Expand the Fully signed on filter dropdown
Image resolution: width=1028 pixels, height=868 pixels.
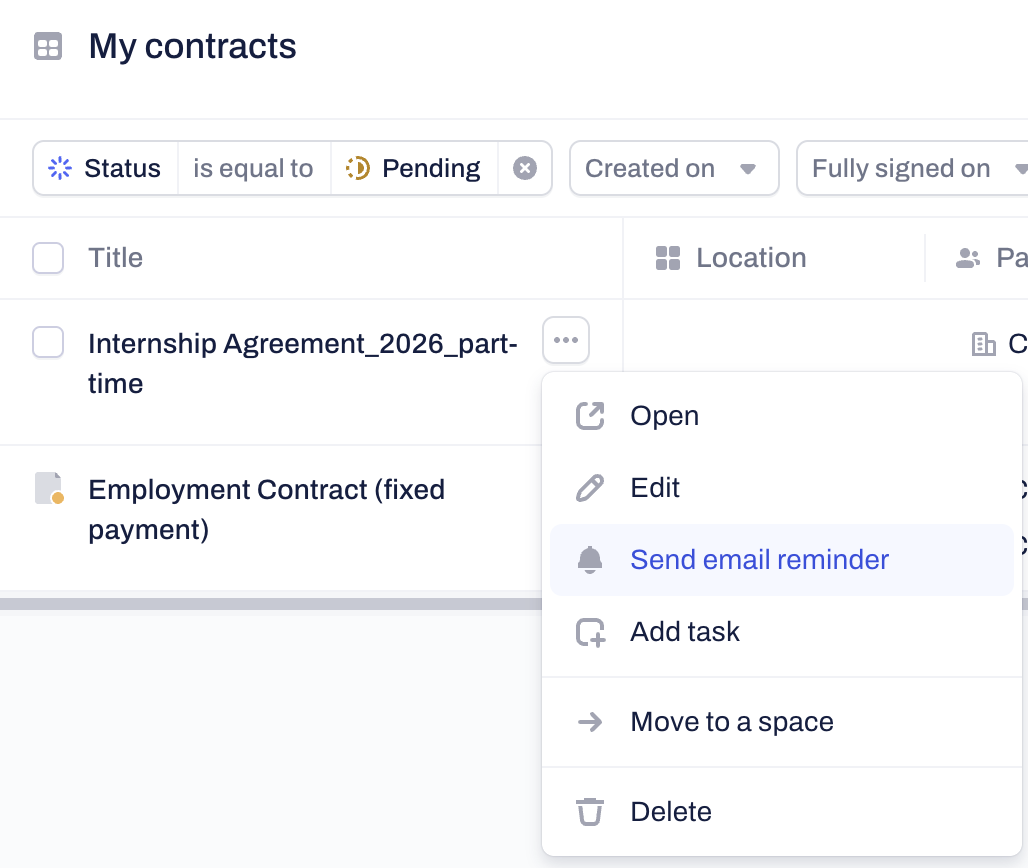pos(913,168)
